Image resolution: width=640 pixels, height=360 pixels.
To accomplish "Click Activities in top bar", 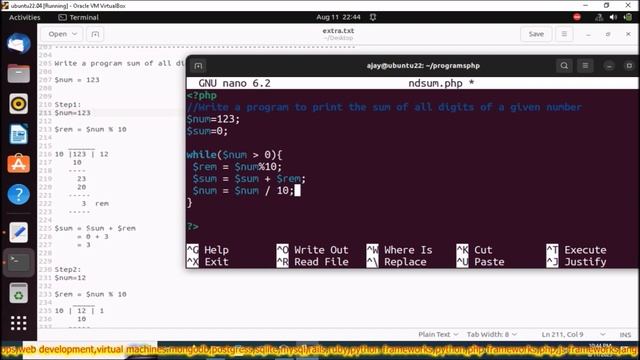I will pos(24,17).
